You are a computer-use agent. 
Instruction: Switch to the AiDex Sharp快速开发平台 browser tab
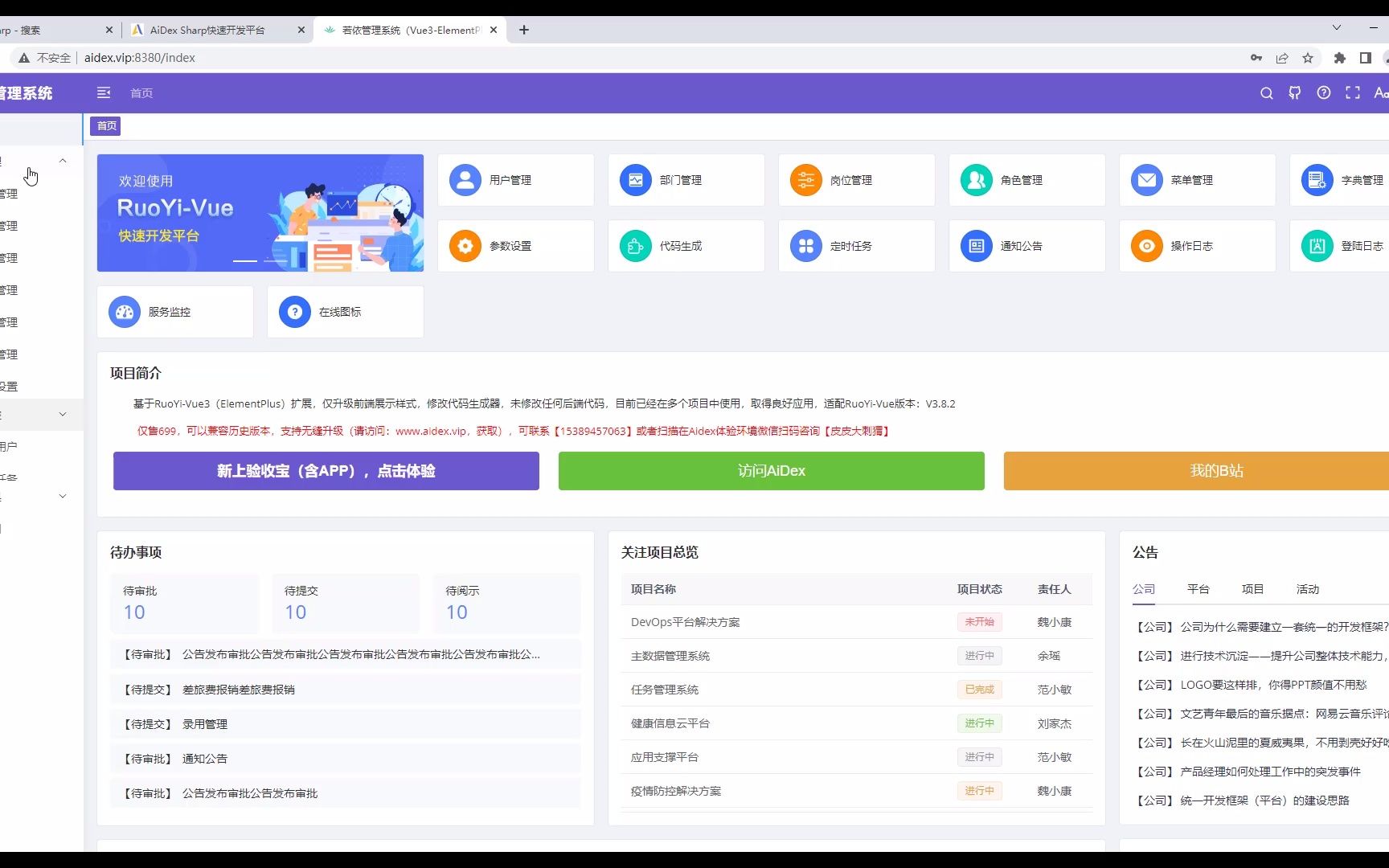[x=215, y=30]
